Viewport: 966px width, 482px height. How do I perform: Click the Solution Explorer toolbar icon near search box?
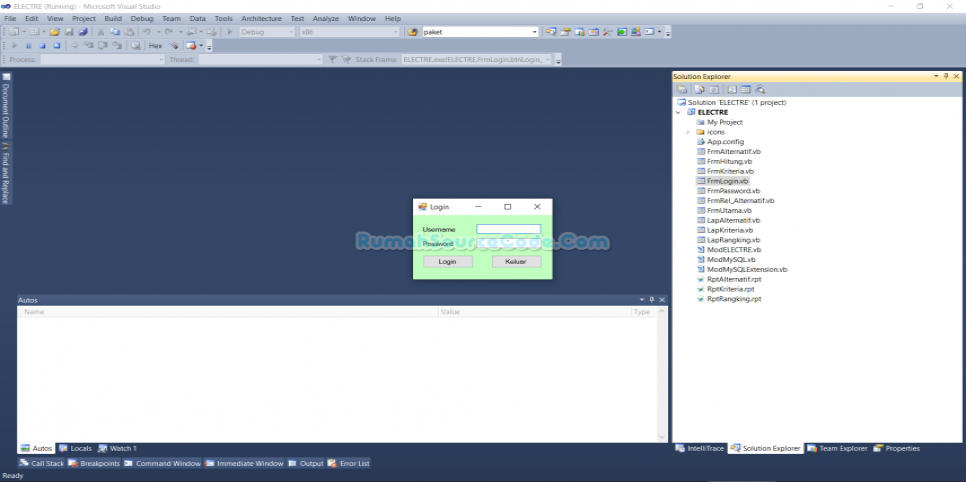(x=551, y=32)
